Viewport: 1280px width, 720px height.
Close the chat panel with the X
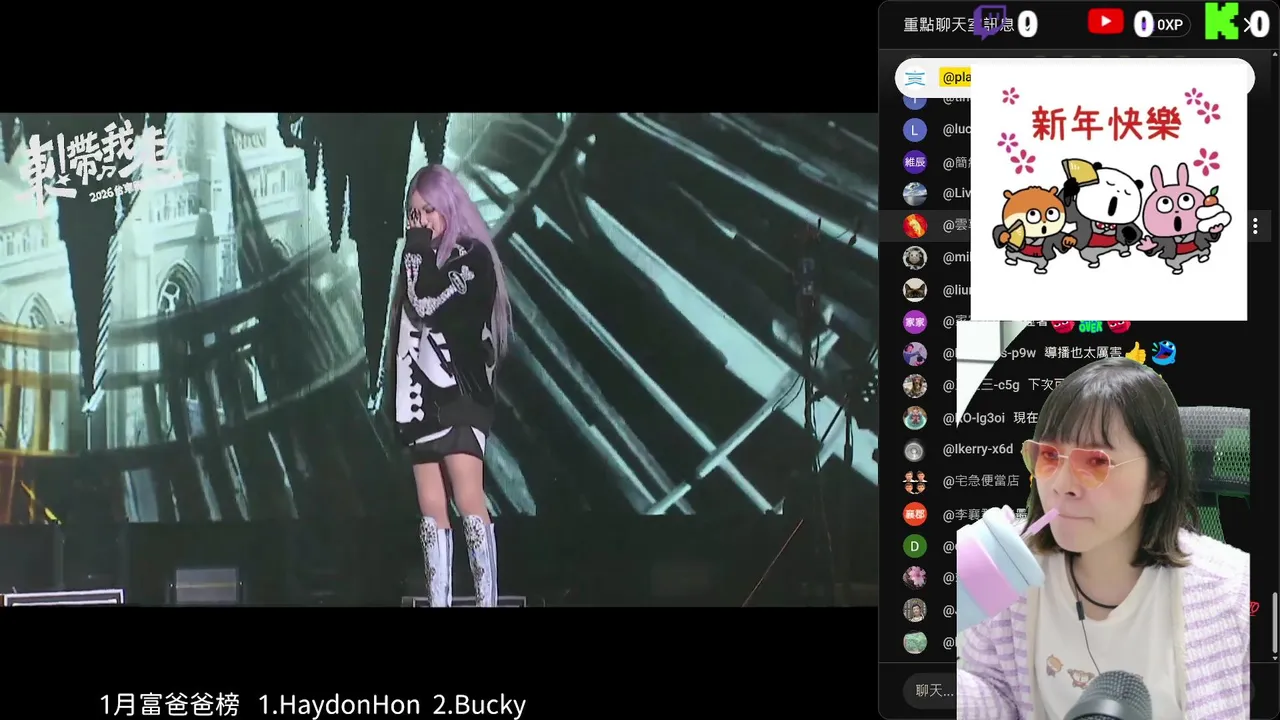(1248, 23)
